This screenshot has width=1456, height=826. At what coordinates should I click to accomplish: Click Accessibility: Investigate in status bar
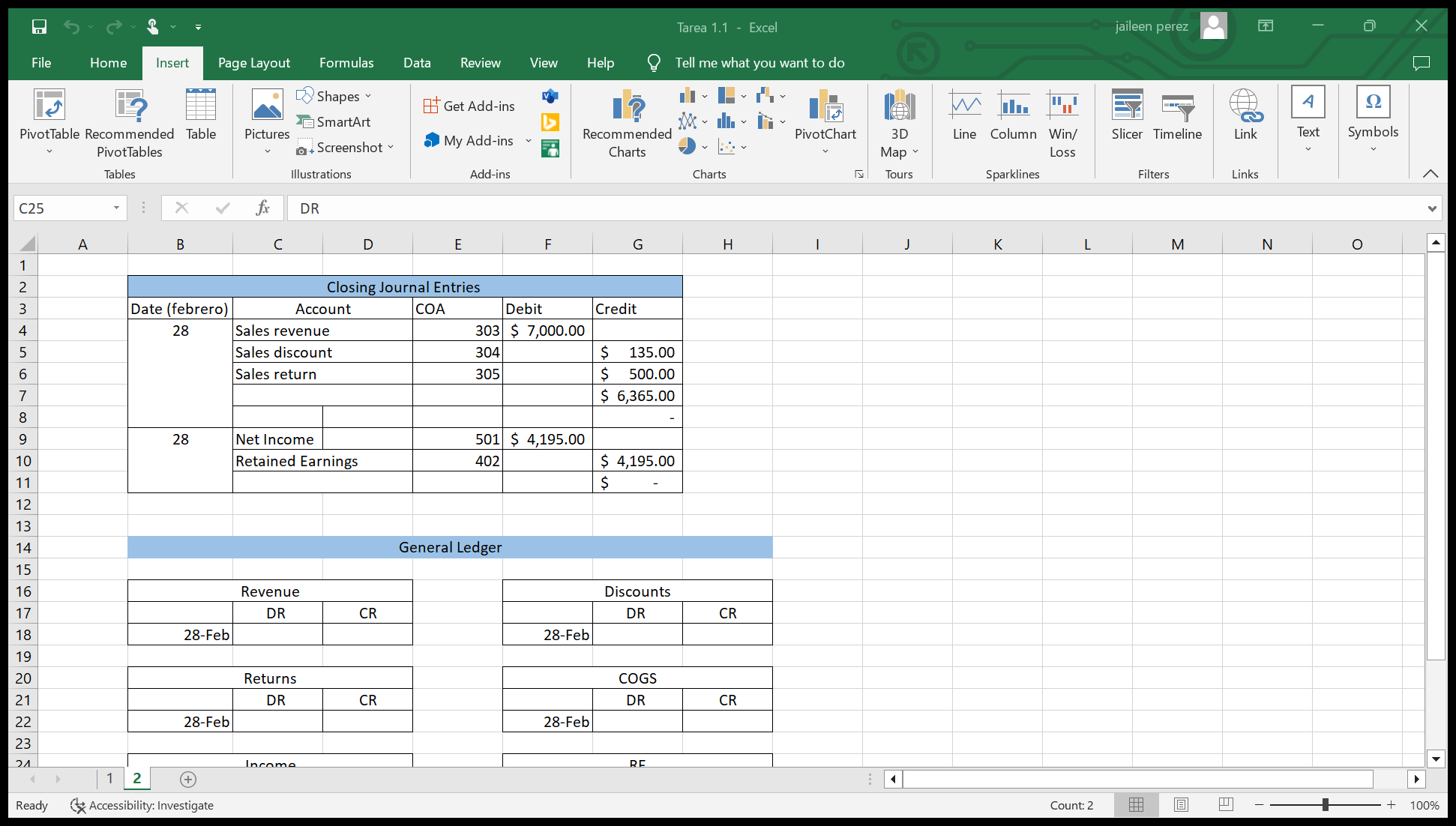point(142,806)
